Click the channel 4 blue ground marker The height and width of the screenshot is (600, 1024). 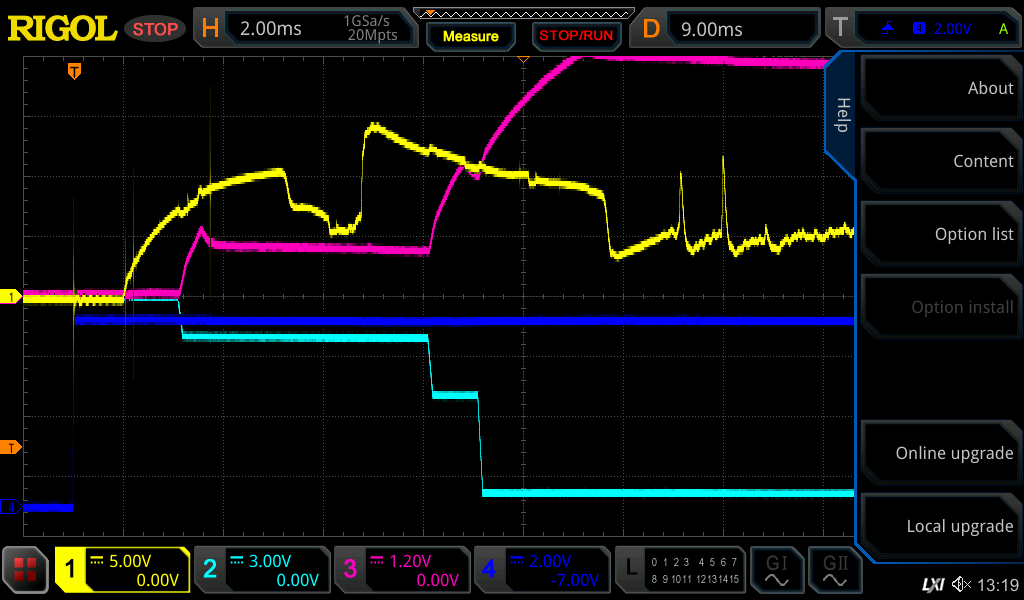pyautogui.click(x=13, y=507)
